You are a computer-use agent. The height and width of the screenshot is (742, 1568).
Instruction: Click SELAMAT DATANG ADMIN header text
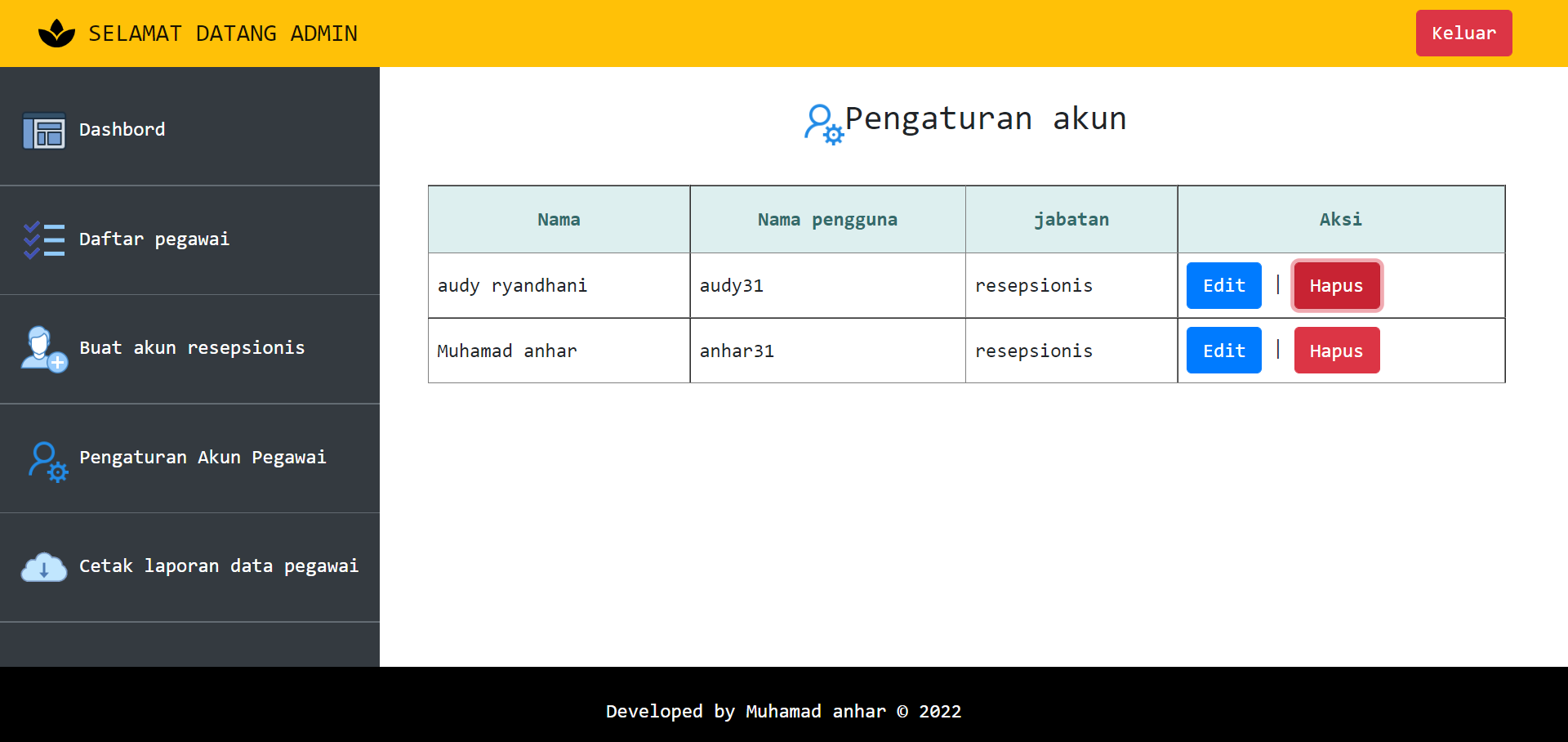click(222, 34)
